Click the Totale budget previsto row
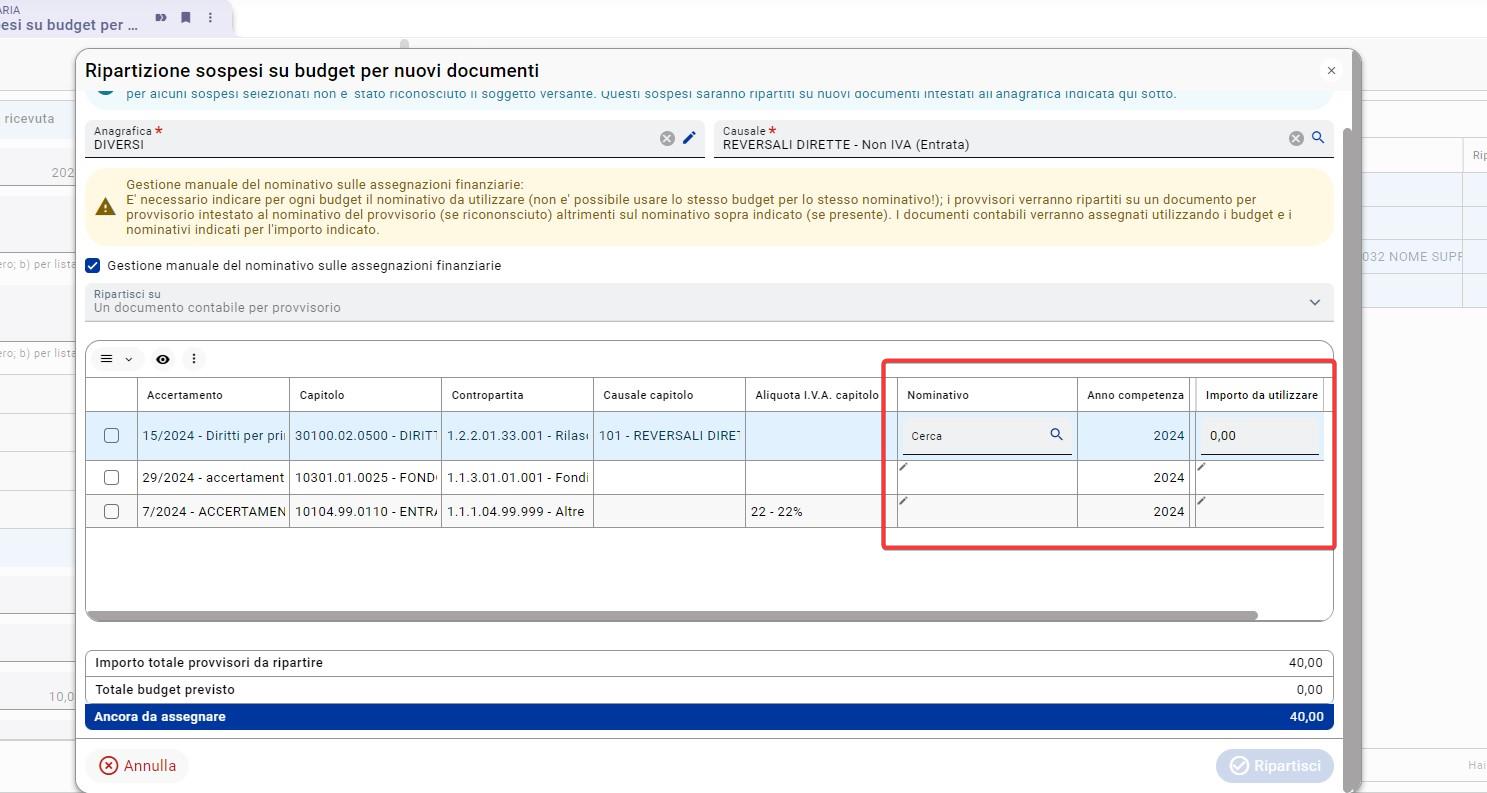This screenshot has height=793, width=1487. [709, 690]
